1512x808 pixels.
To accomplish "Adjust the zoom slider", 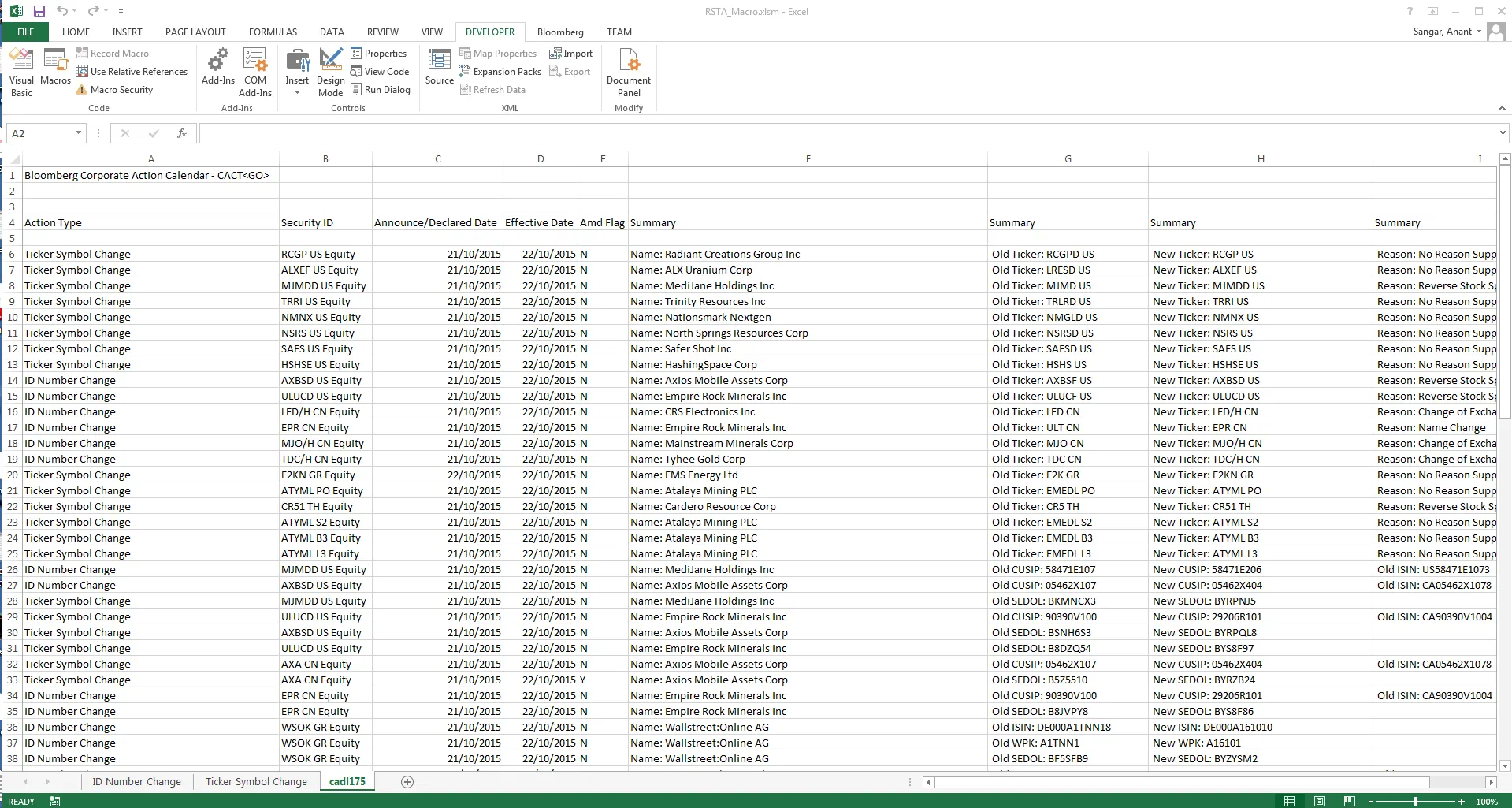I will (x=1416, y=801).
